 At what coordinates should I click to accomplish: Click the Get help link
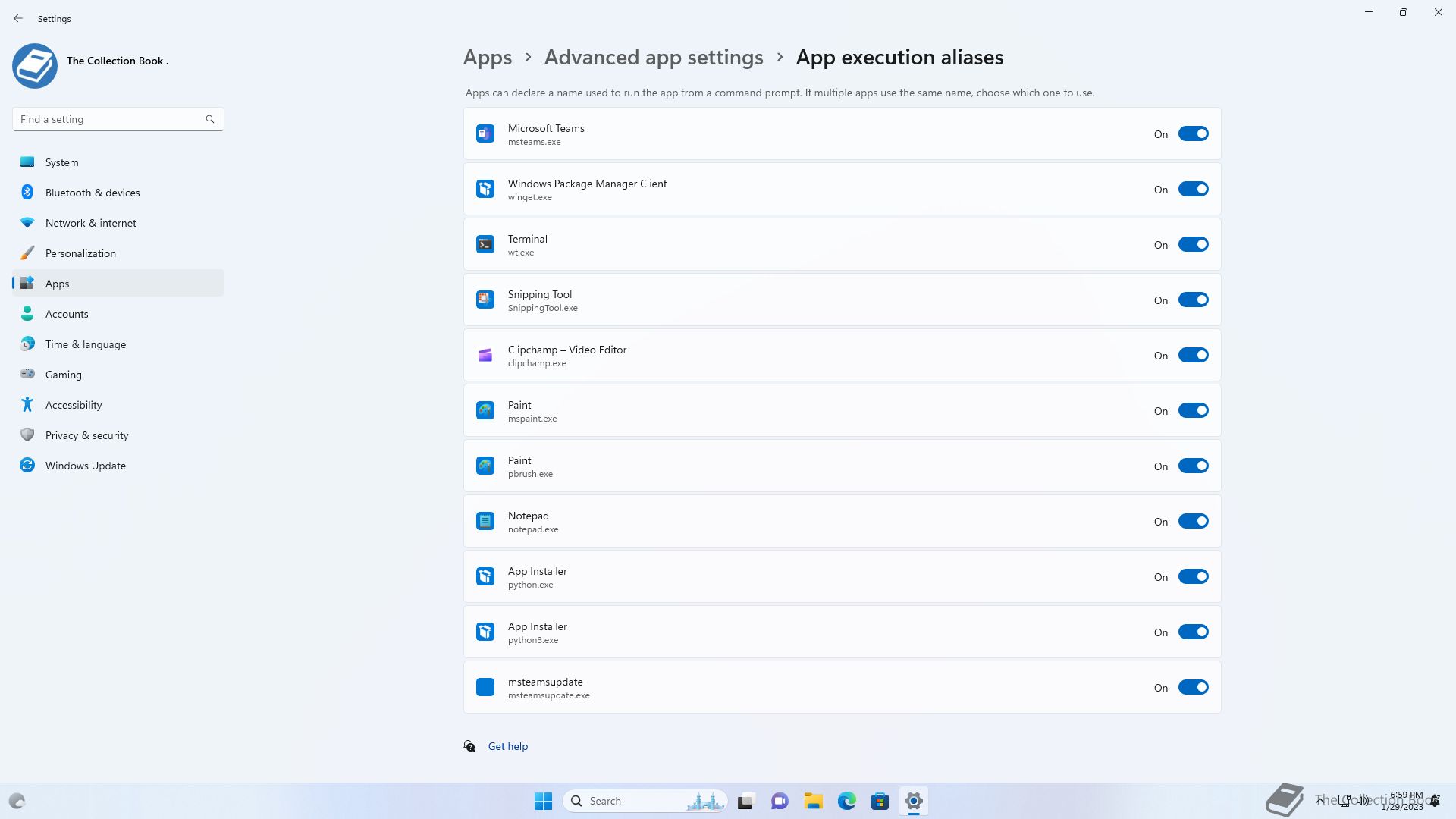[x=508, y=746]
